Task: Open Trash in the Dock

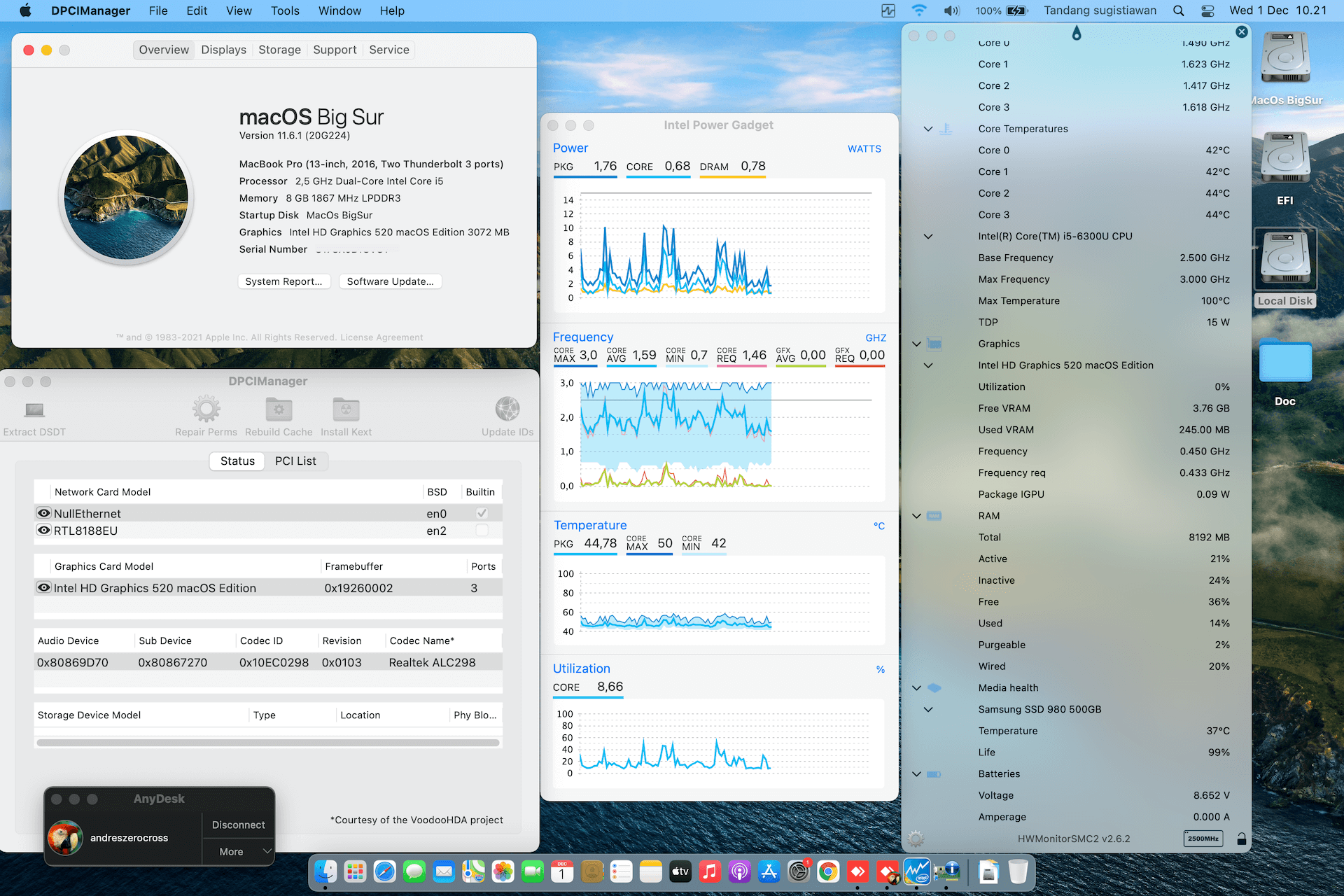Action: tap(1018, 871)
